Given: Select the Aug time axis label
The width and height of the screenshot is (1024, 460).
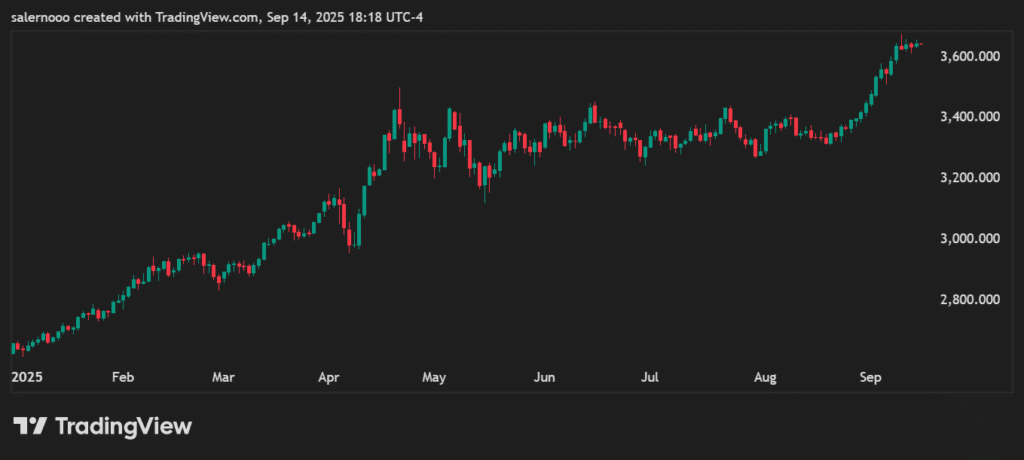Looking at the screenshot, I should [765, 378].
